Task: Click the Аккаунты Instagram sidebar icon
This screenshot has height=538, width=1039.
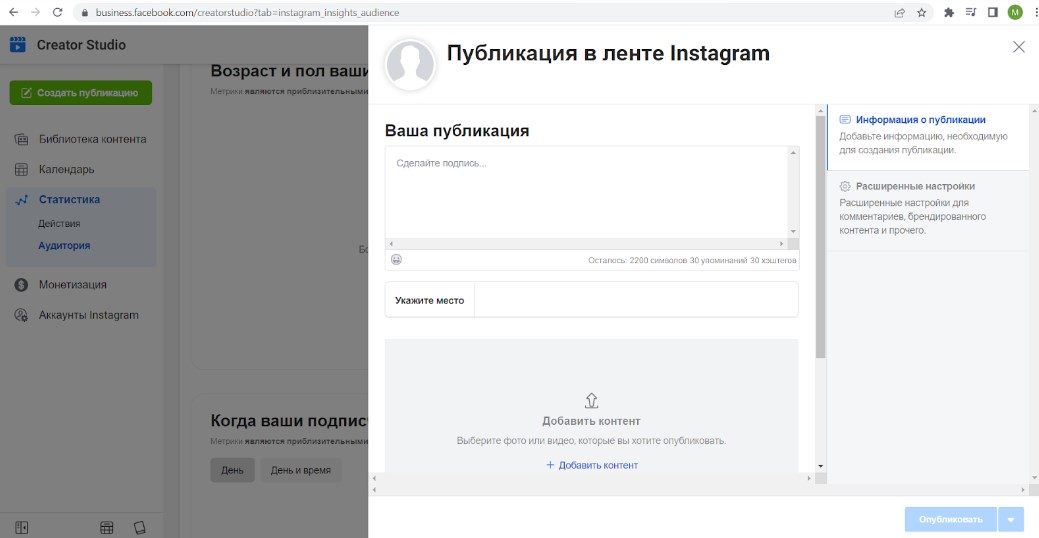Action: click(x=21, y=315)
